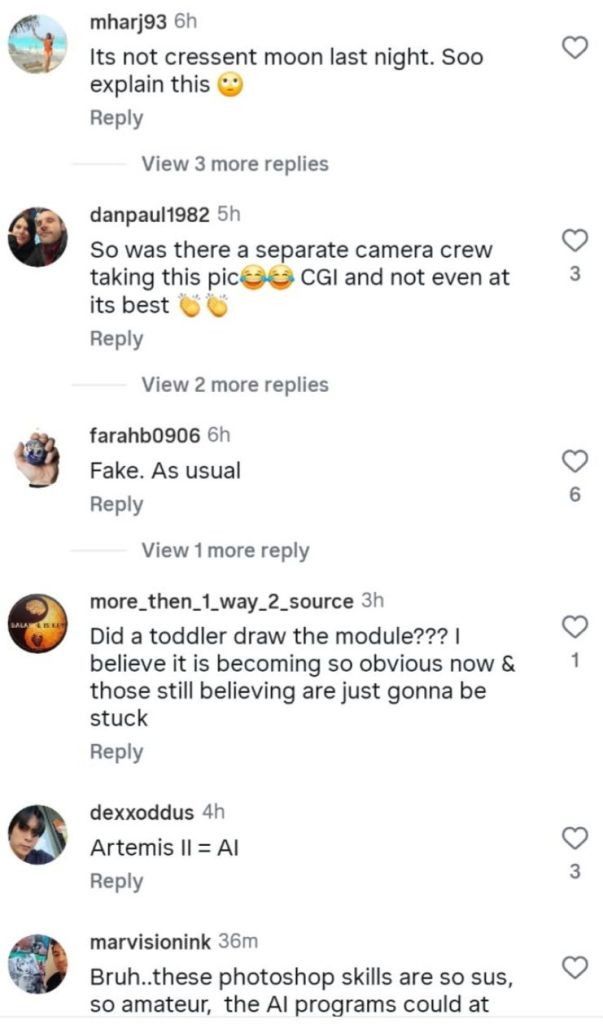
Task: Tap heart on farahb0906's "Fake" comment
Action: (575, 461)
